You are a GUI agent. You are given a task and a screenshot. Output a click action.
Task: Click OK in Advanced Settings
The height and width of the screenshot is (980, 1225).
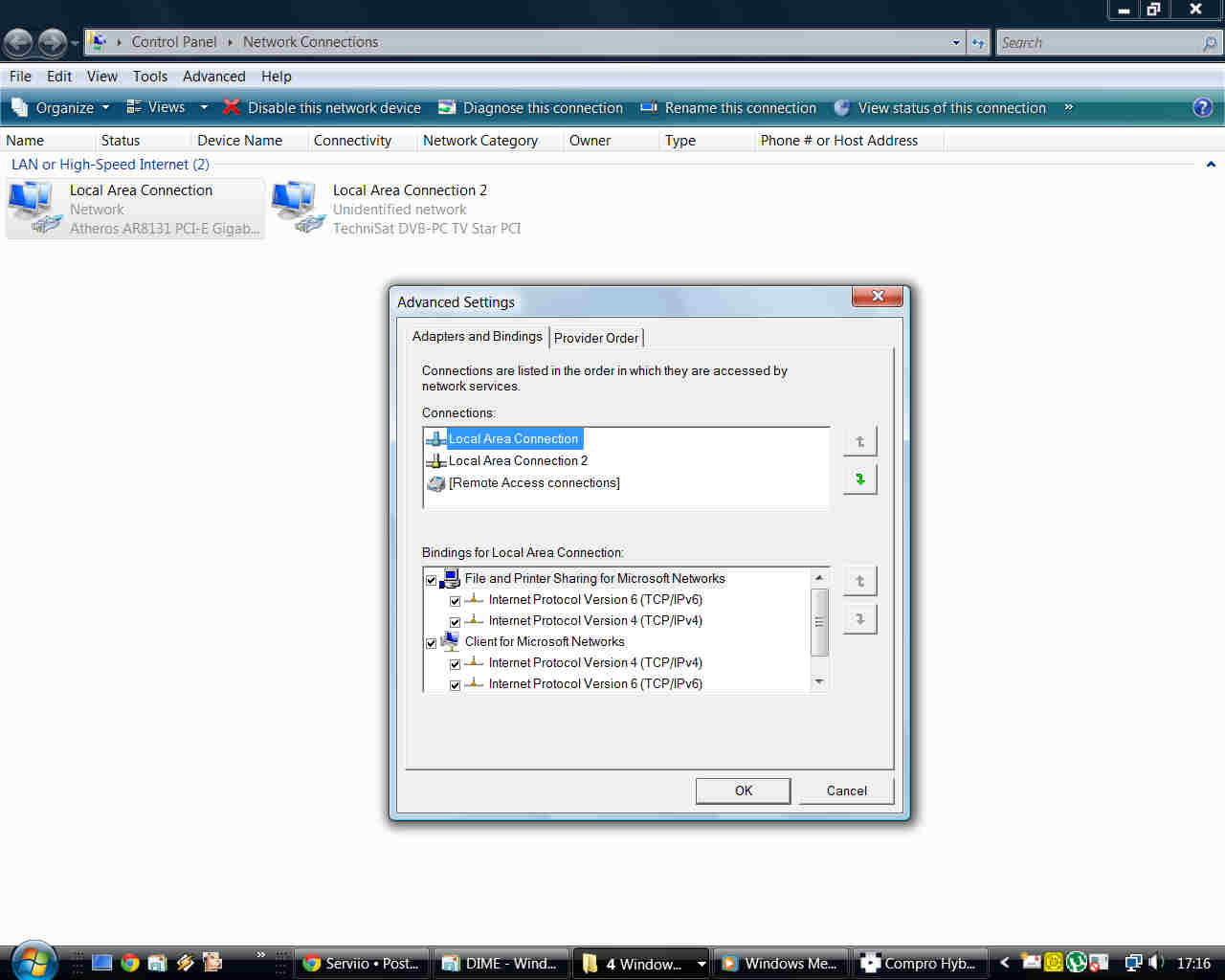tap(743, 791)
